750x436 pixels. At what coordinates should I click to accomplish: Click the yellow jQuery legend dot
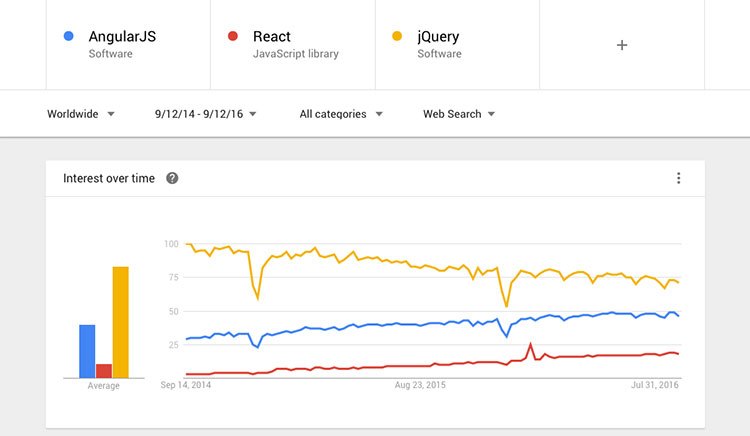[397, 36]
